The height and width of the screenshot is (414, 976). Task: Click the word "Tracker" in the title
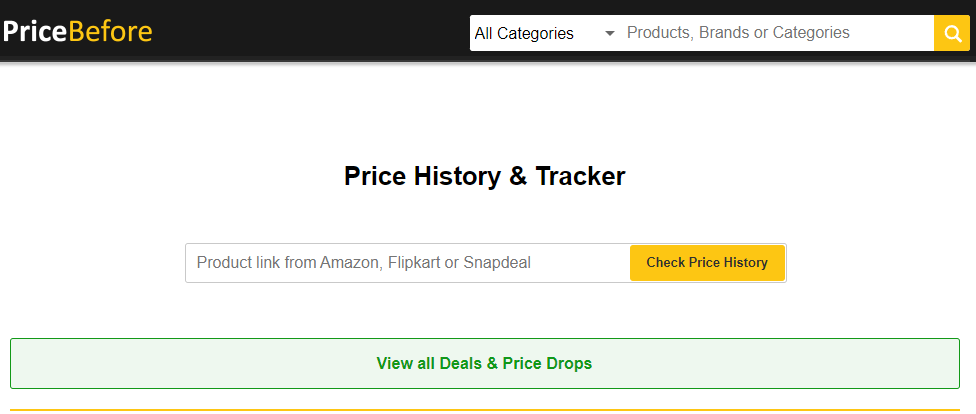click(x=580, y=176)
